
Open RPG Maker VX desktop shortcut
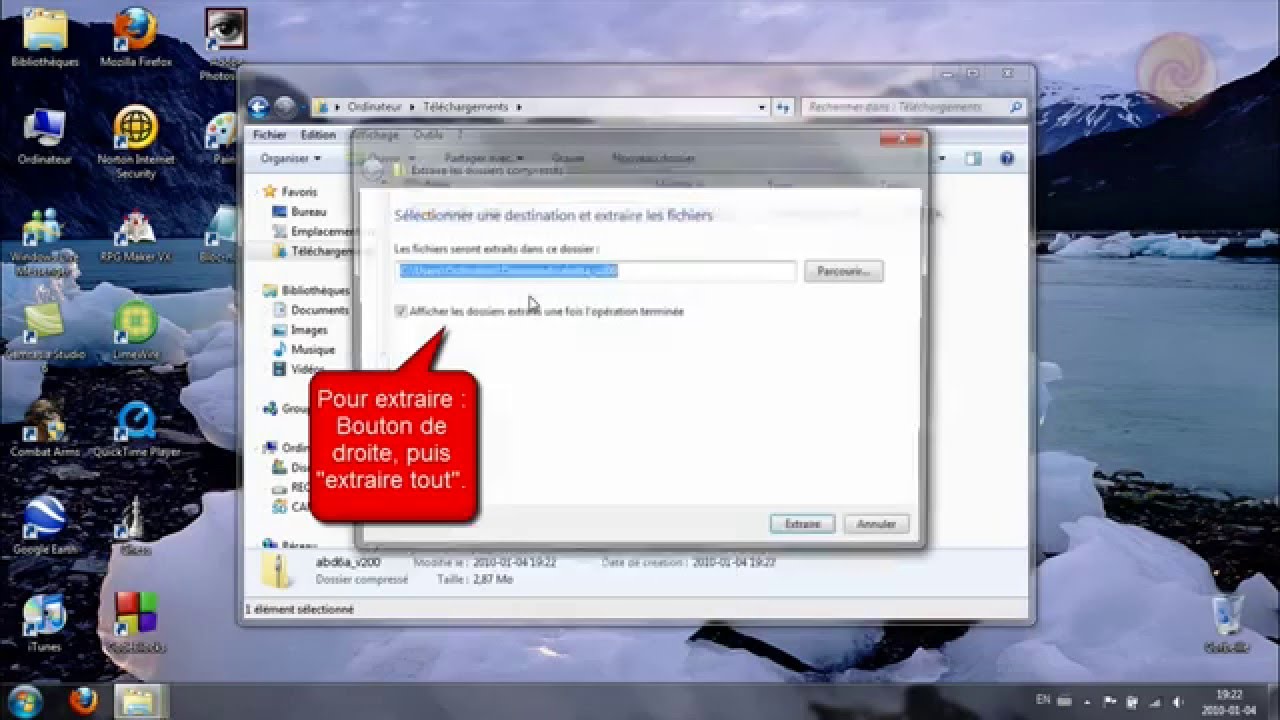(136, 235)
